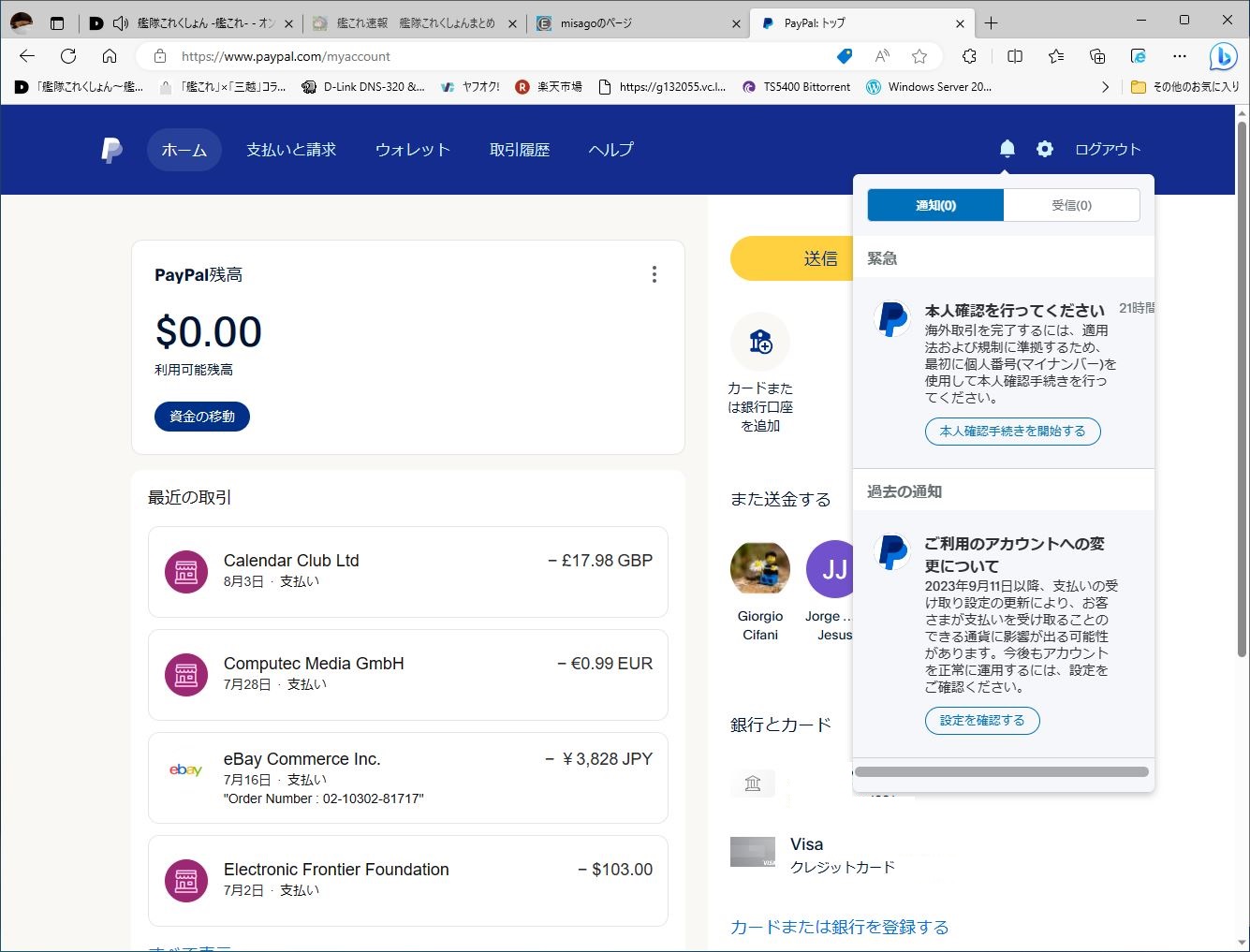Click Electronic Frontier Foundation merchant icon
Screen dimensions: 1250x952
(186, 881)
